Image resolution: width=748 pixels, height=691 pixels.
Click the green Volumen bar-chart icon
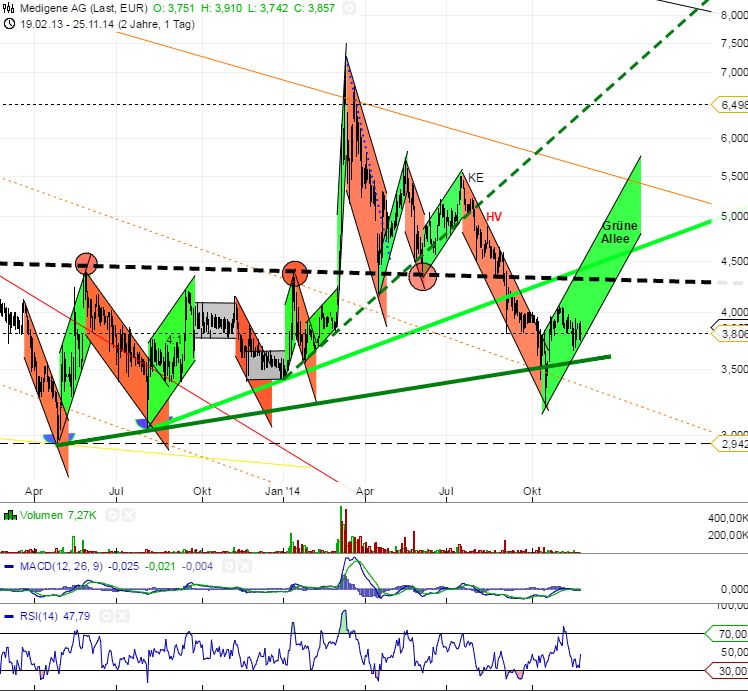[10, 515]
